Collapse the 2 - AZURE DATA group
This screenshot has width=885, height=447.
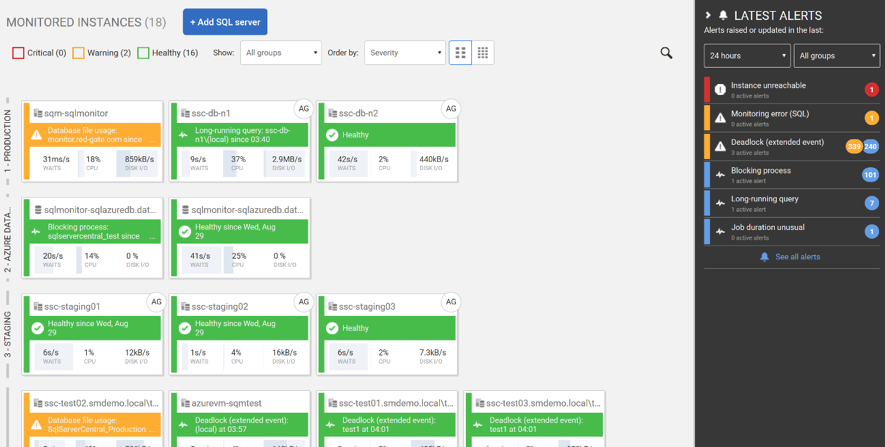point(7,237)
